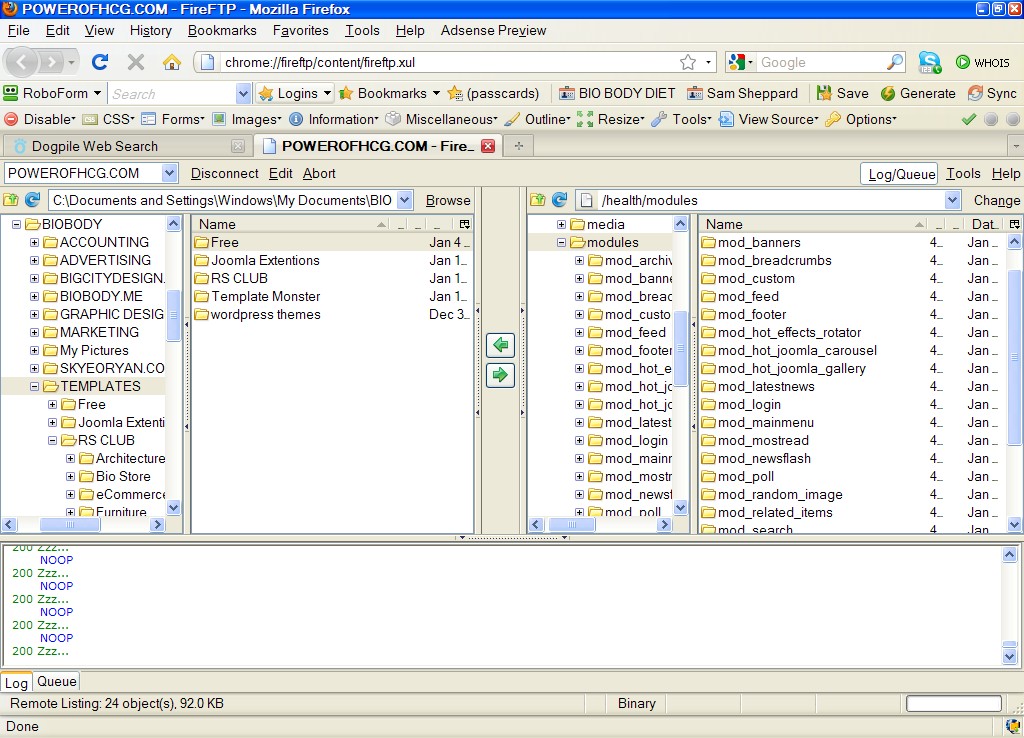Expand the ACCOUNTING folder

pos(34,242)
